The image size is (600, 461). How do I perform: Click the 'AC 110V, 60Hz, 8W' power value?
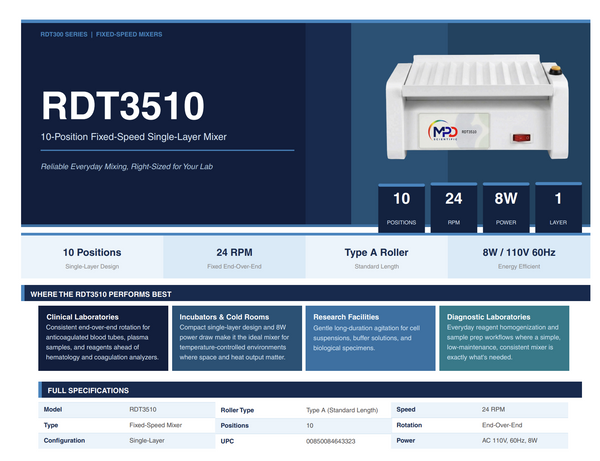coord(510,440)
